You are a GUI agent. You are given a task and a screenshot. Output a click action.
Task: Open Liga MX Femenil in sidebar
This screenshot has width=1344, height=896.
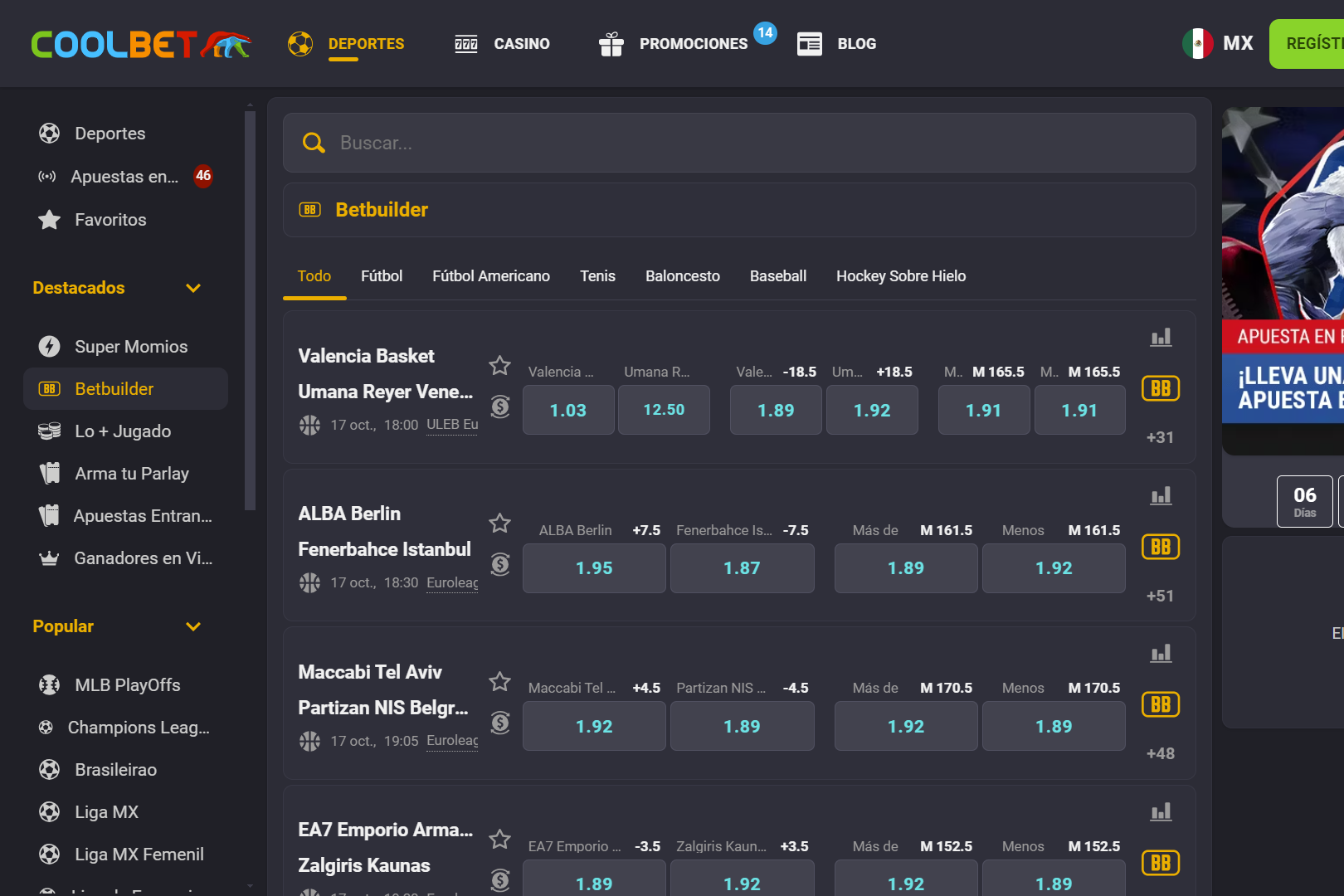[x=139, y=854]
